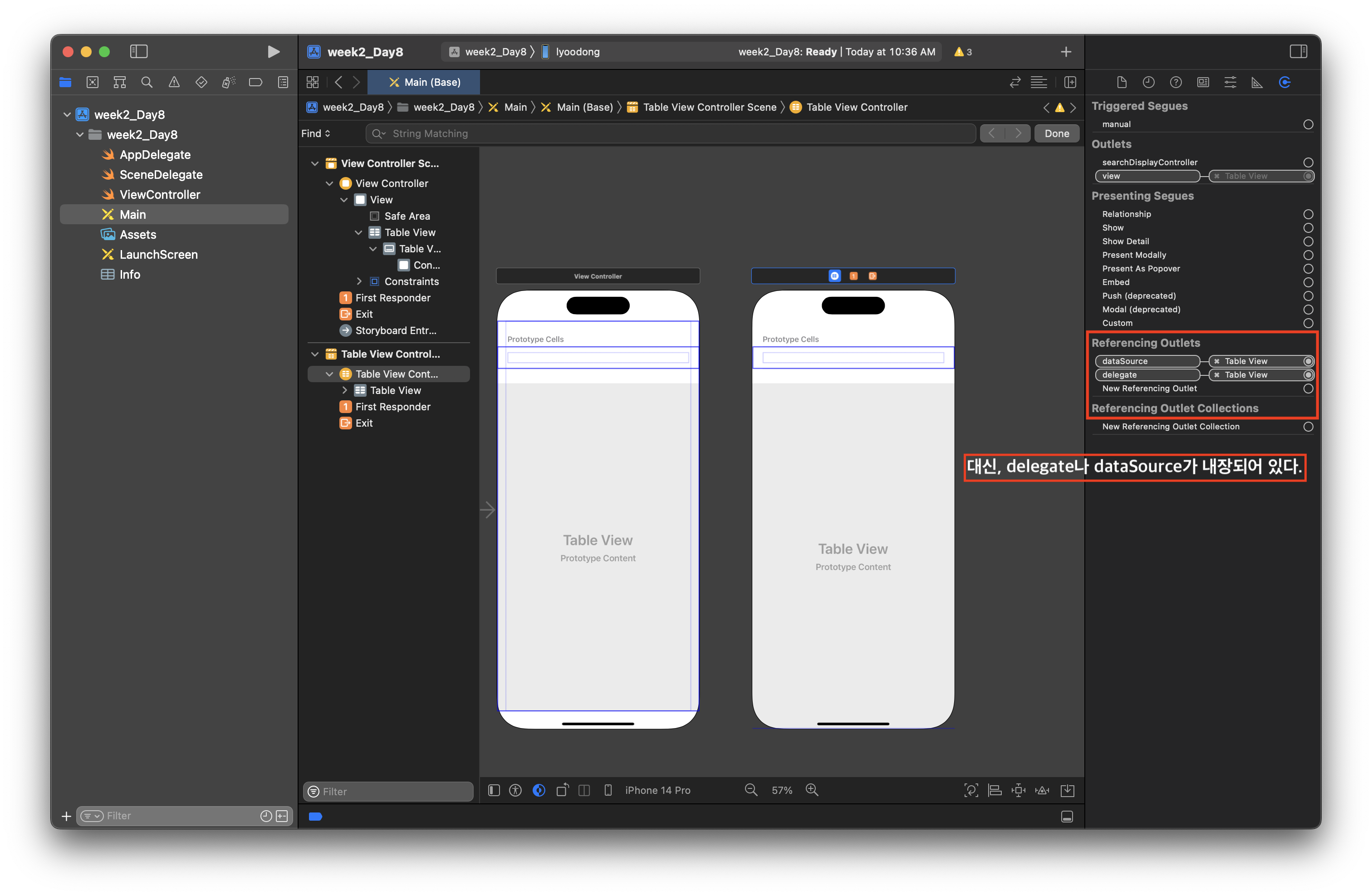
Task: Select the Main (Base) editor tab
Action: click(424, 83)
